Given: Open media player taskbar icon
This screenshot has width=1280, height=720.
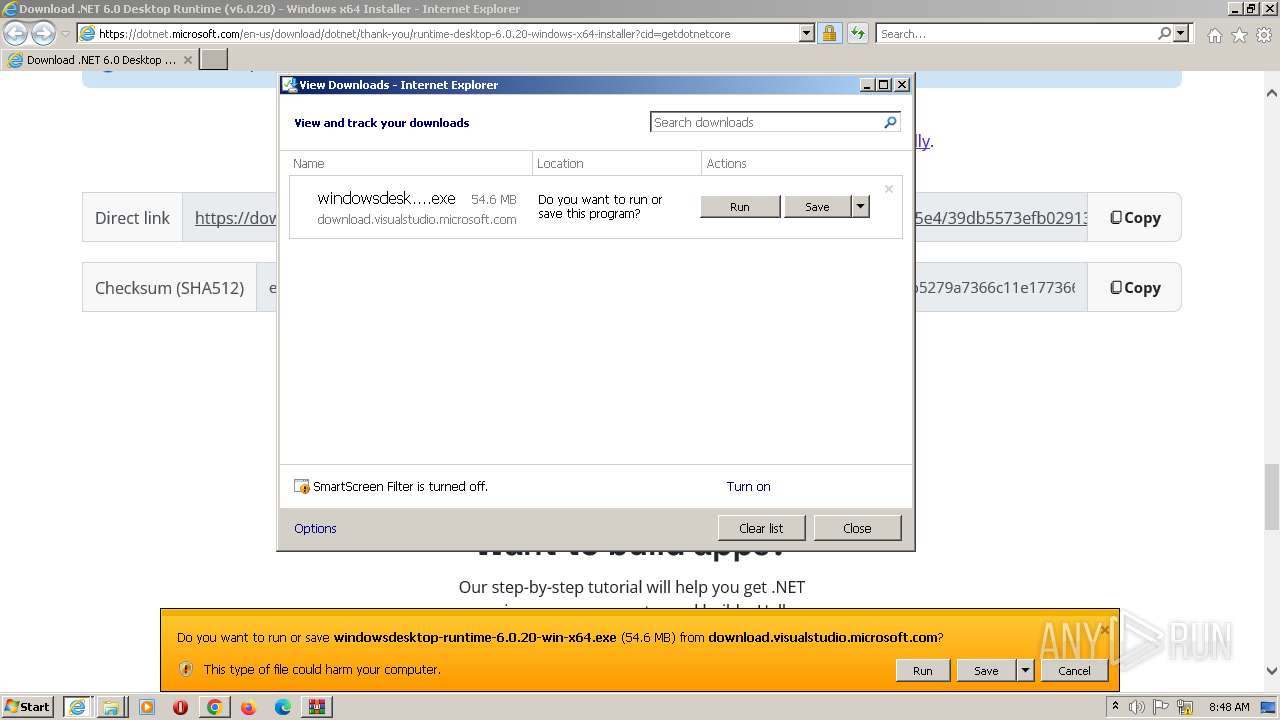Looking at the screenshot, I should 146,707.
